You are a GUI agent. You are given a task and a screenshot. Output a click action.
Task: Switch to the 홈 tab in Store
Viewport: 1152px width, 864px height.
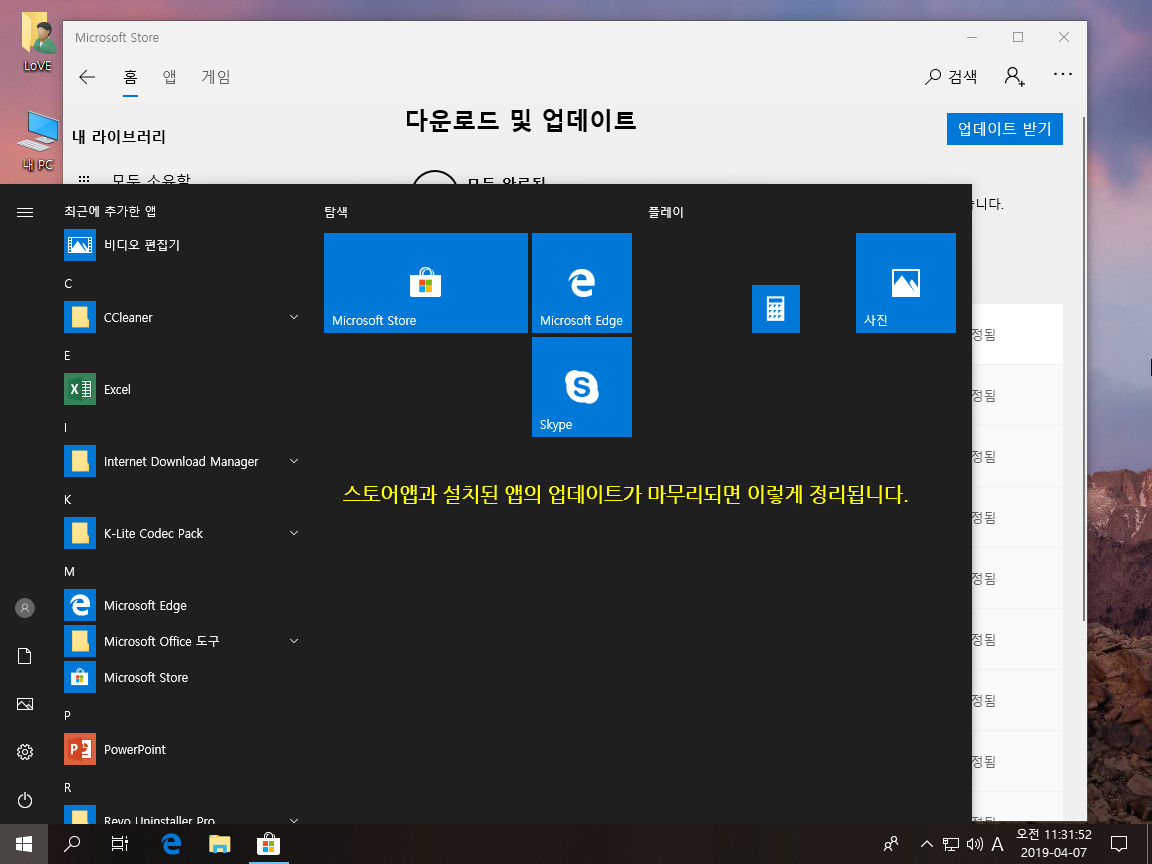[x=130, y=77]
